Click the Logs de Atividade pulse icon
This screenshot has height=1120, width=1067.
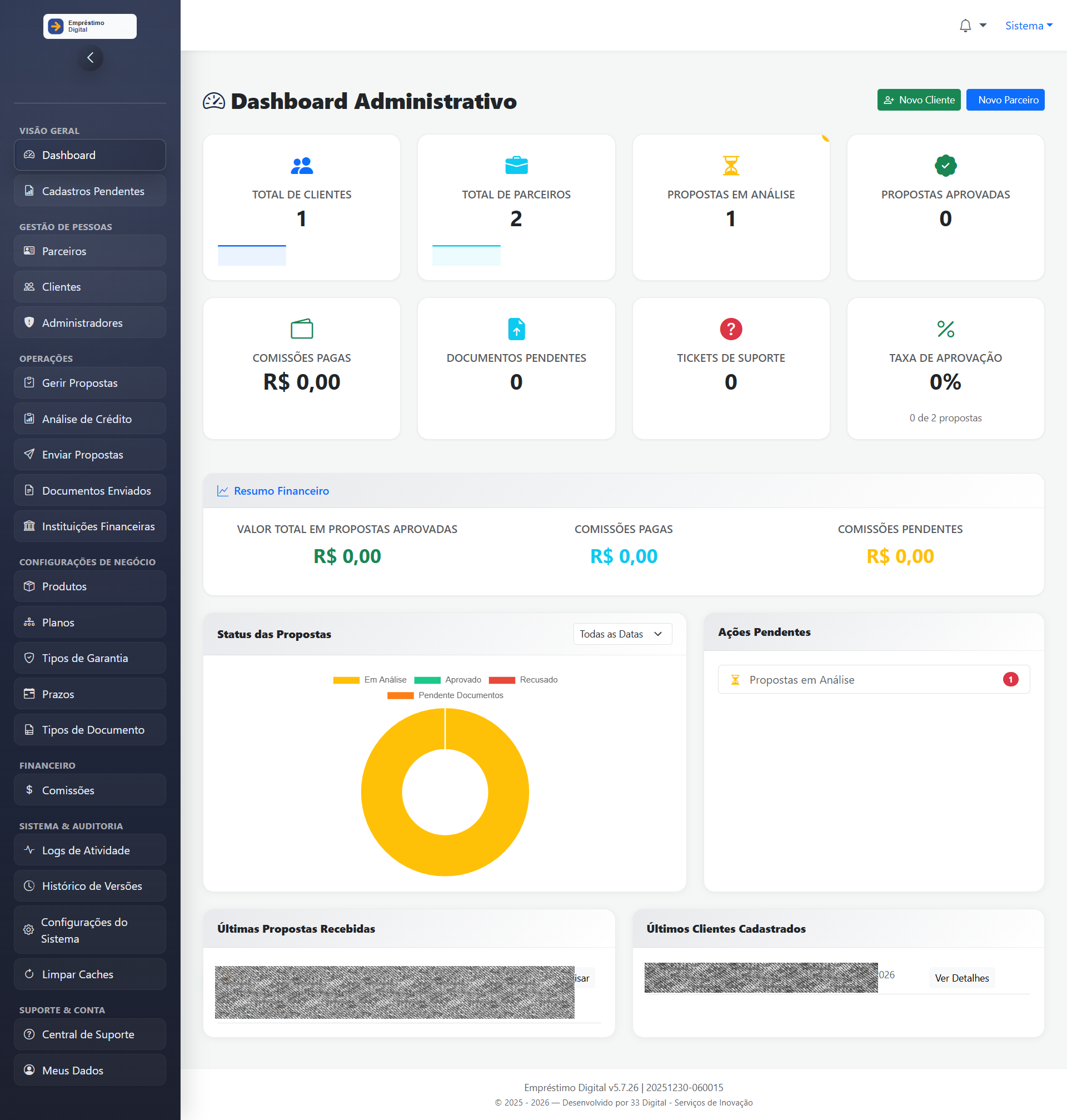(x=29, y=850)
